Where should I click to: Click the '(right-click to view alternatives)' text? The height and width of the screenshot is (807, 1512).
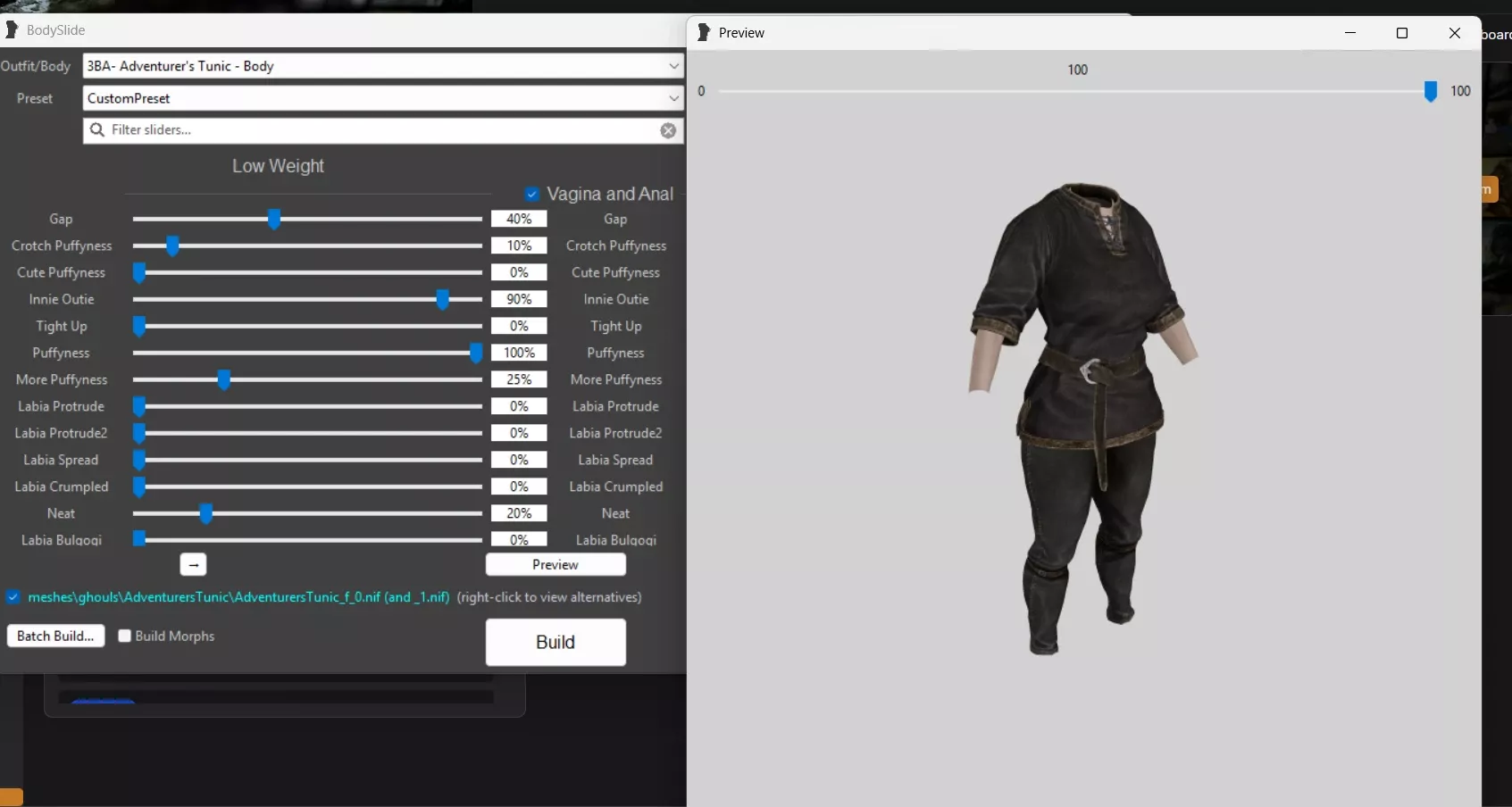(x=549, y=597)
